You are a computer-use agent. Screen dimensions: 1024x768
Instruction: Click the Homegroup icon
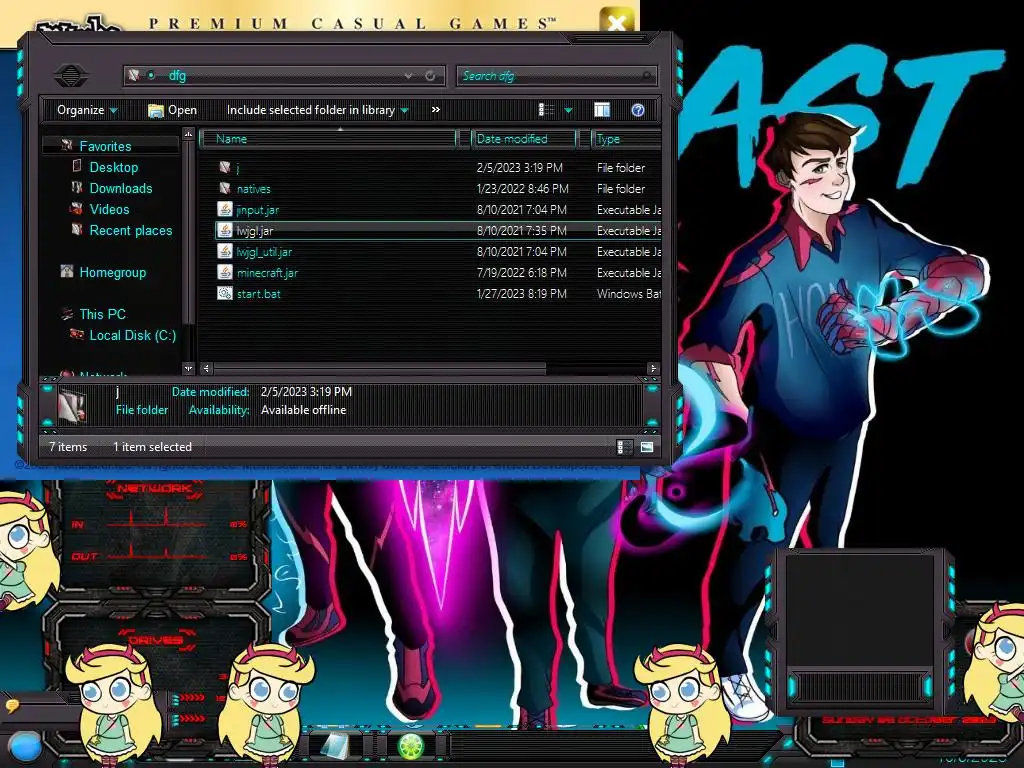tap(67, 271)
